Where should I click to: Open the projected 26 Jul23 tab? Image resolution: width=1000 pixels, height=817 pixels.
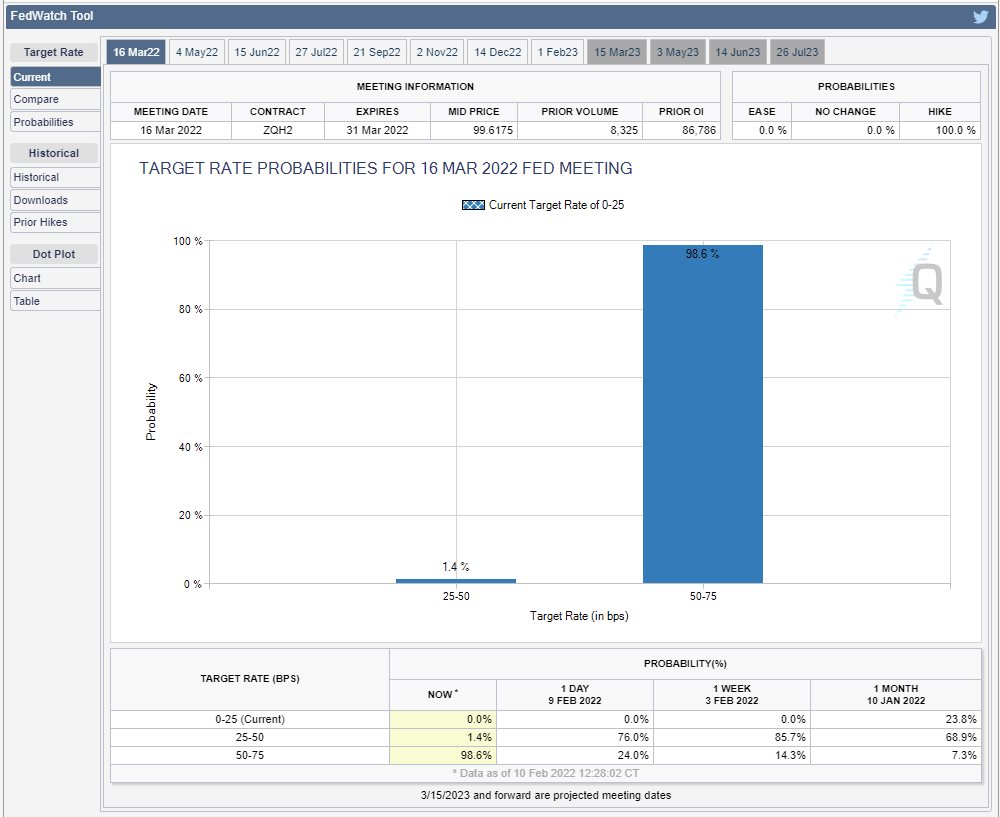(797, 52)
